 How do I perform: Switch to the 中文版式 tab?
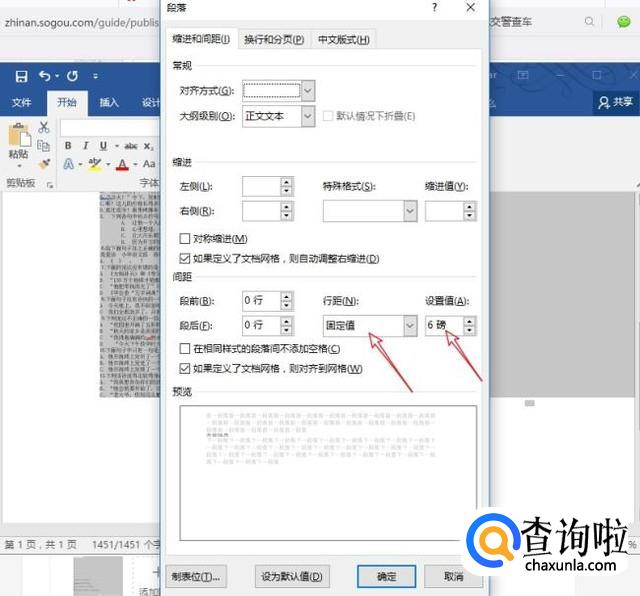pos(343,40)
